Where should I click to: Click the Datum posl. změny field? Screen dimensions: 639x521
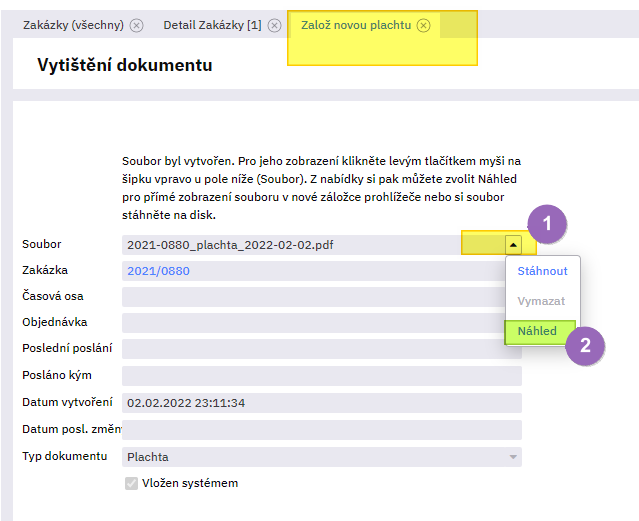(320, 429)
